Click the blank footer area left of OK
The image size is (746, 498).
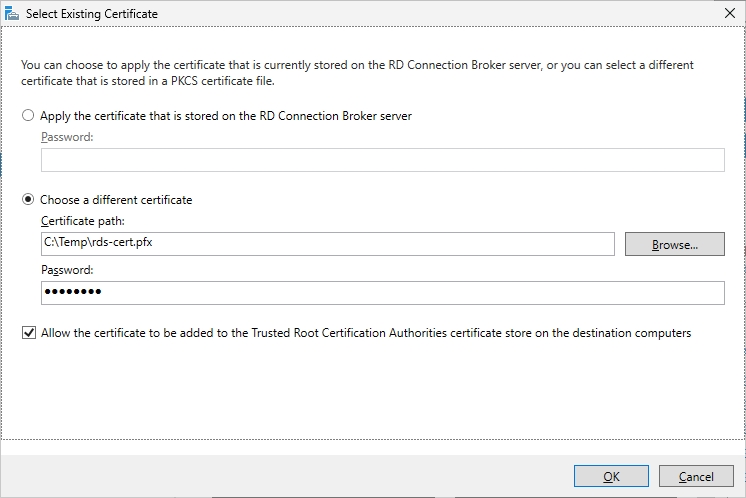tap(280, 477)
